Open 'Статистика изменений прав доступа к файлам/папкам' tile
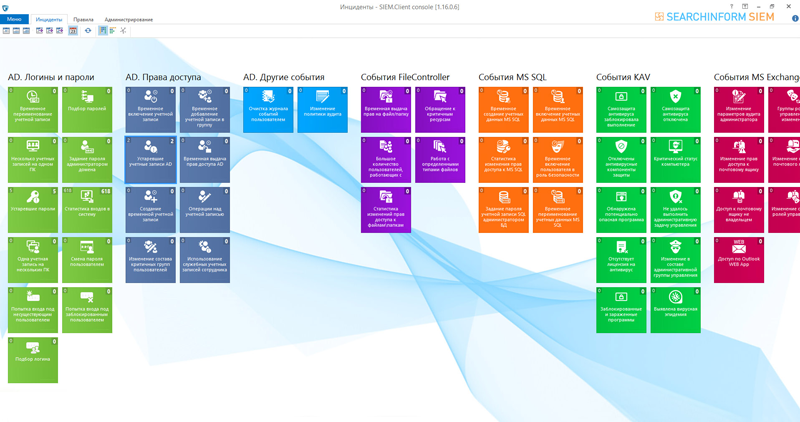800x422 pixels. click(x=386, y=210)
